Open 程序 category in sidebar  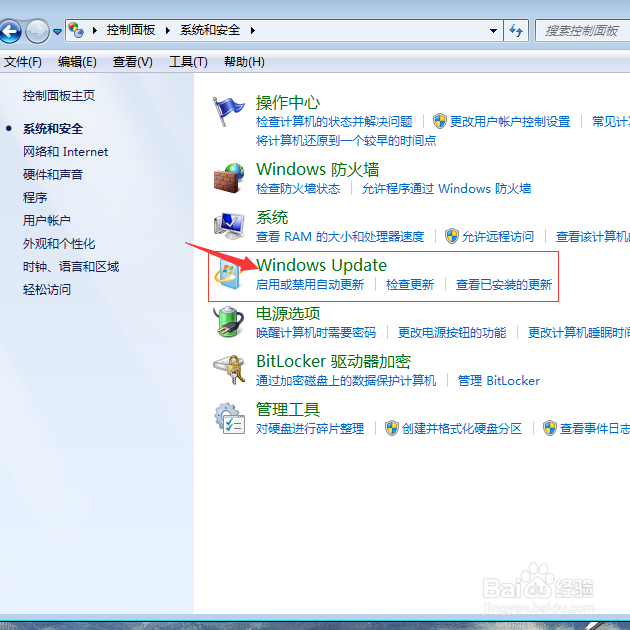pos(35,197)
